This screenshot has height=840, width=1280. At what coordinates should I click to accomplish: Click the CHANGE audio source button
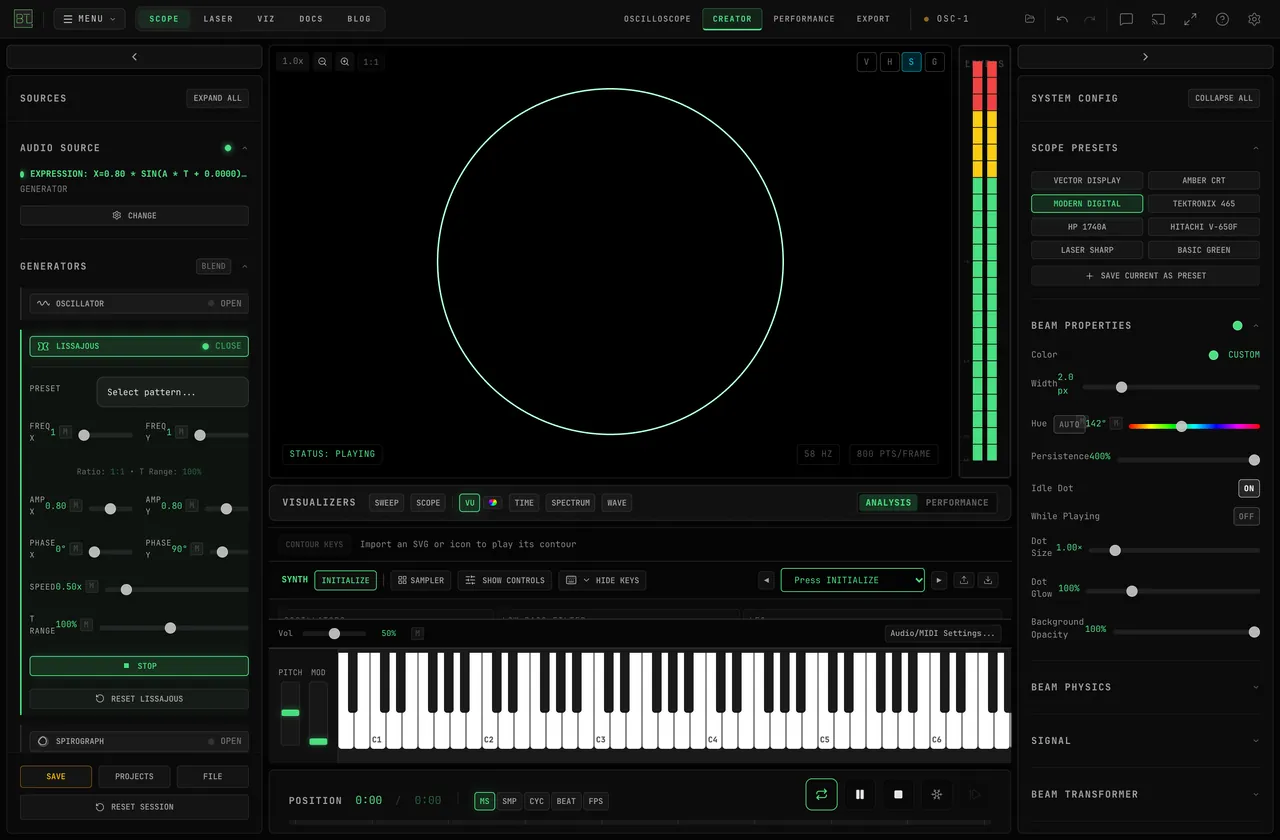(135, 216)
